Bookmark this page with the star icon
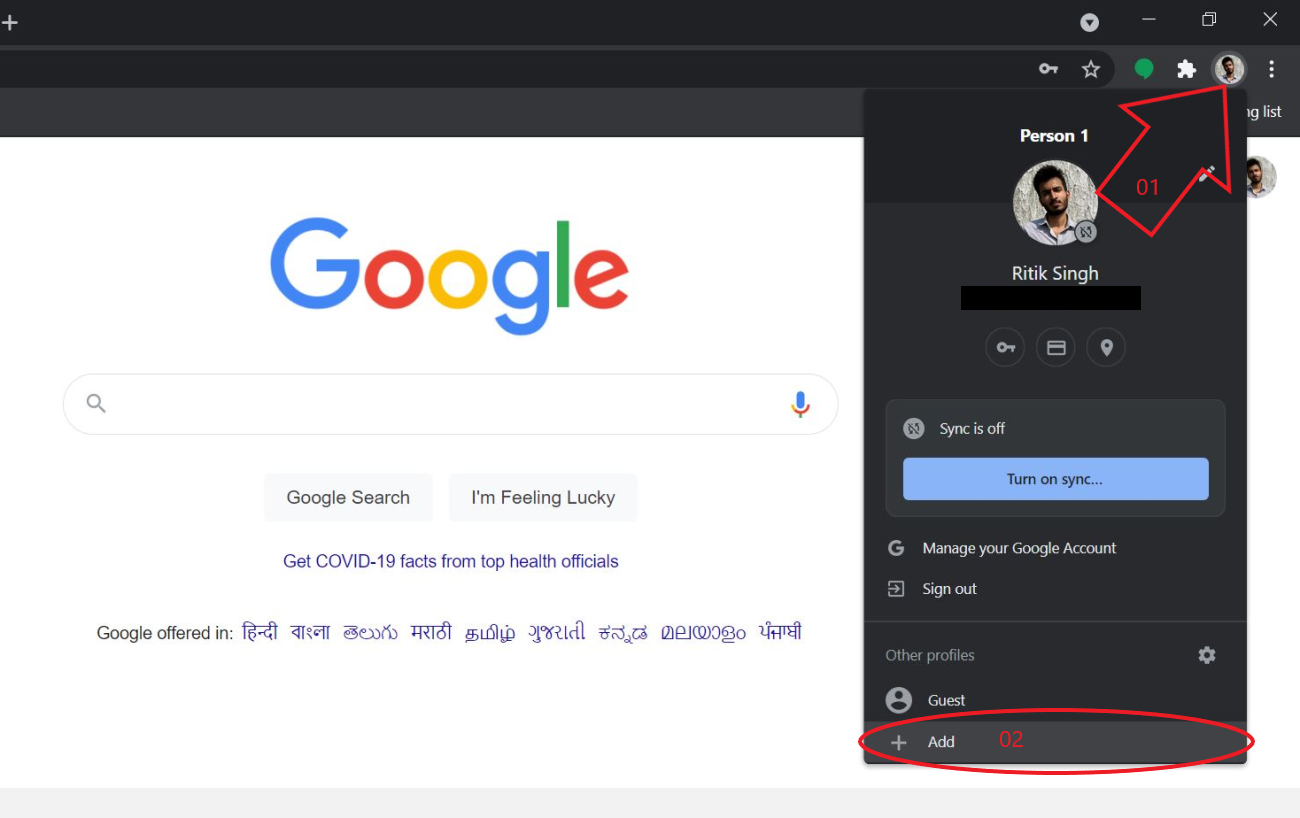The height and width of the screenshot is (818, 1300). click(x=1091, y=69)
